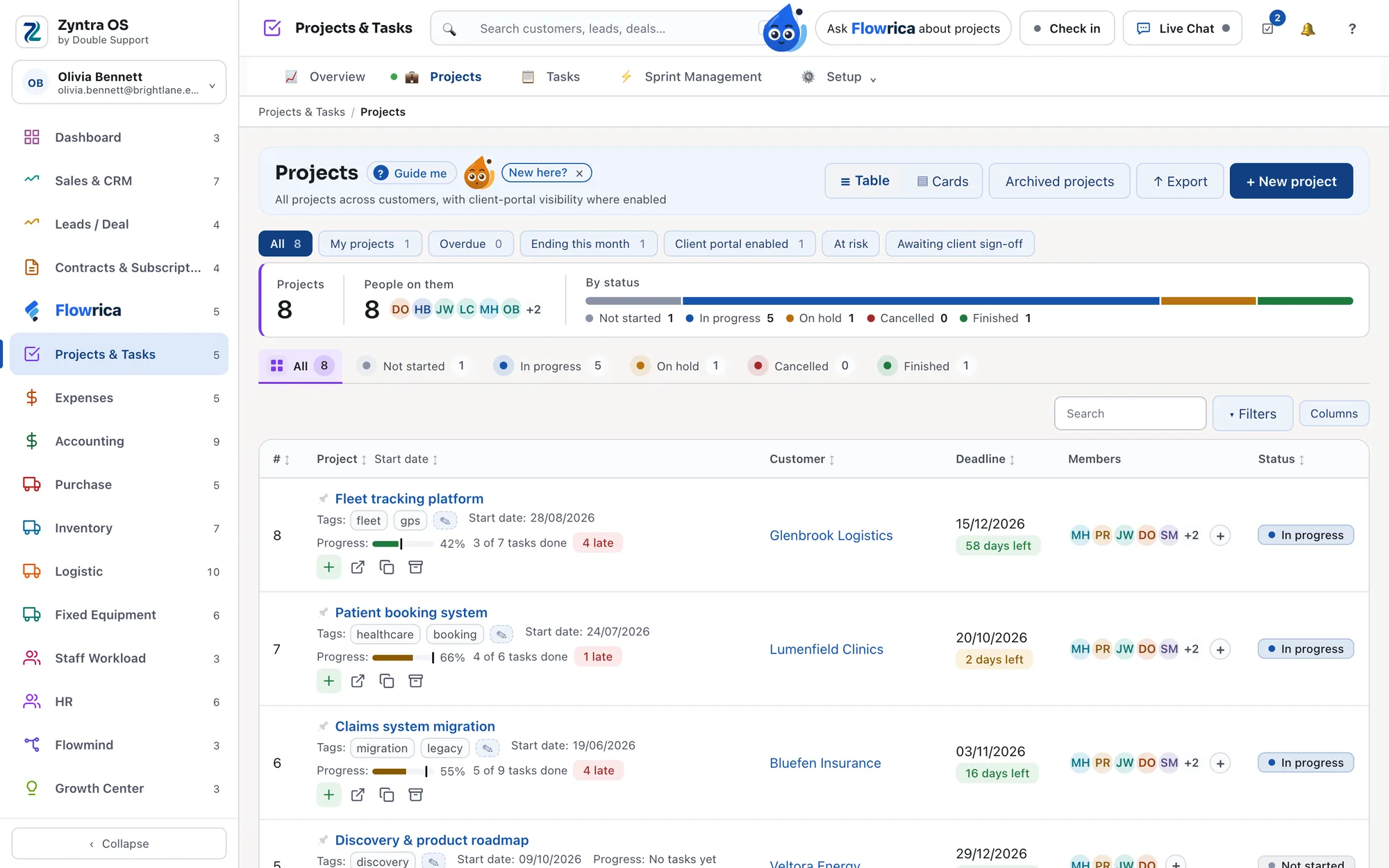Open Patient booking system in new tab icon
The width and height of the screenshot is (1389, 868).
point(358,681)
